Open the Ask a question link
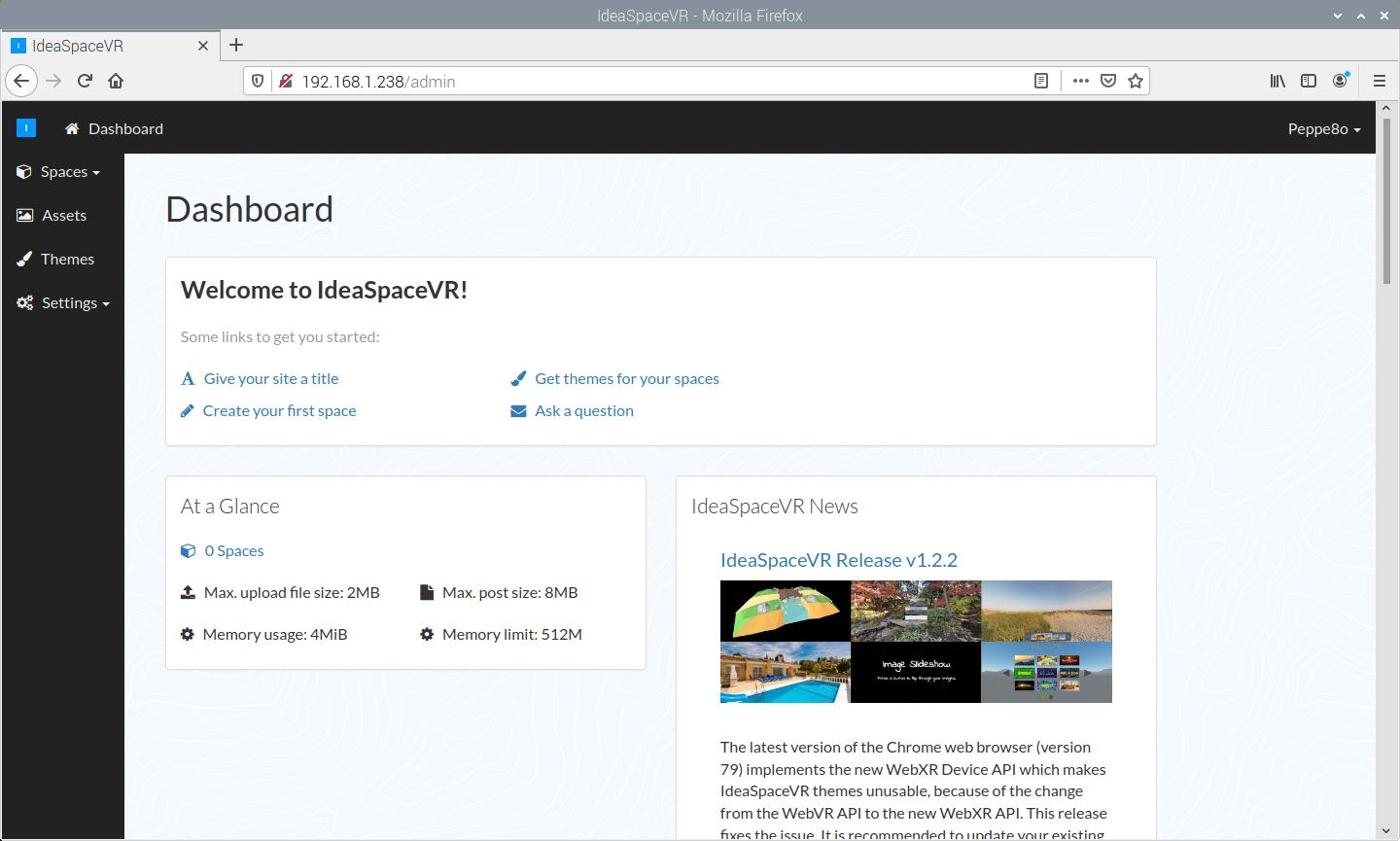The height and width of the screenshot is (841, 1400). [x=584, y=411]
